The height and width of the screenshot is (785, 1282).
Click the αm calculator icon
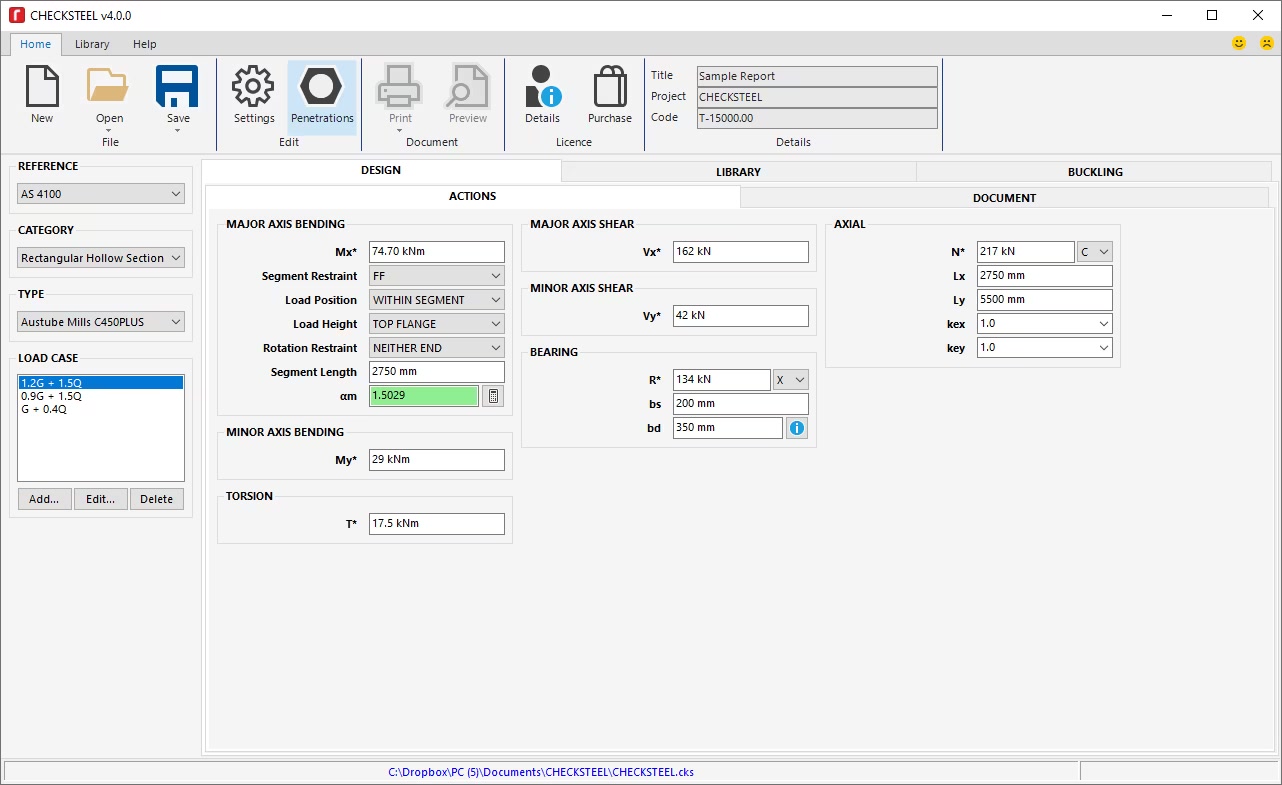[493, 396]
